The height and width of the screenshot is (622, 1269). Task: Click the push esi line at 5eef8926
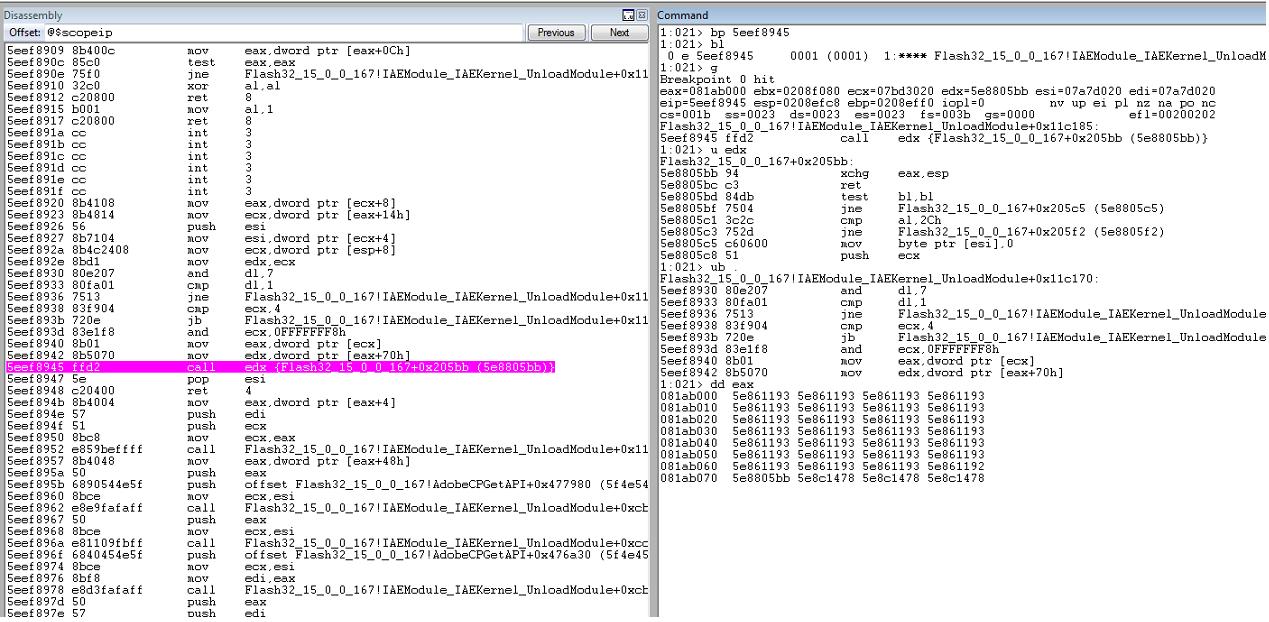327,227
